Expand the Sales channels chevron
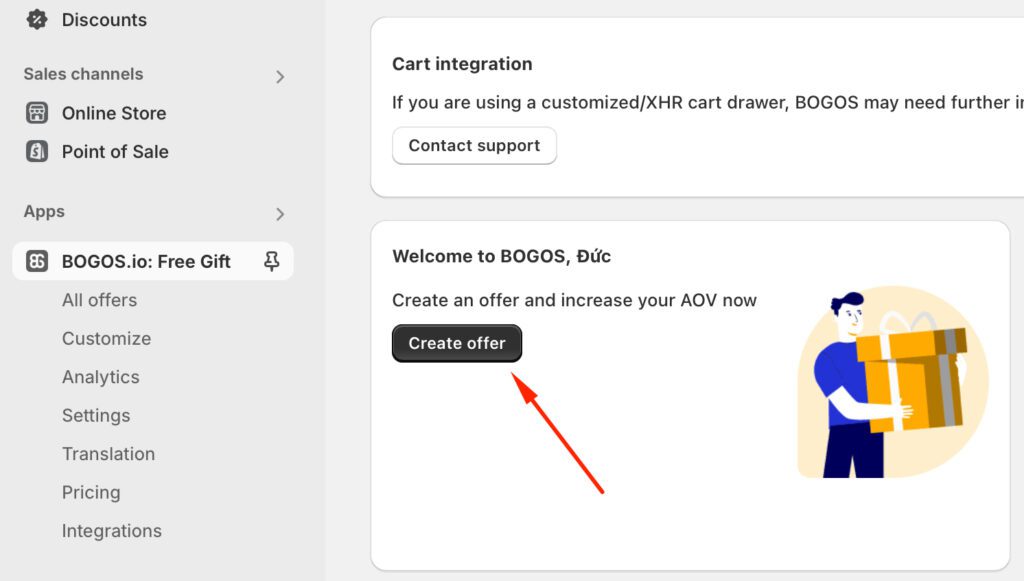Screen dimensions: 1024x581 click(280, 76)
